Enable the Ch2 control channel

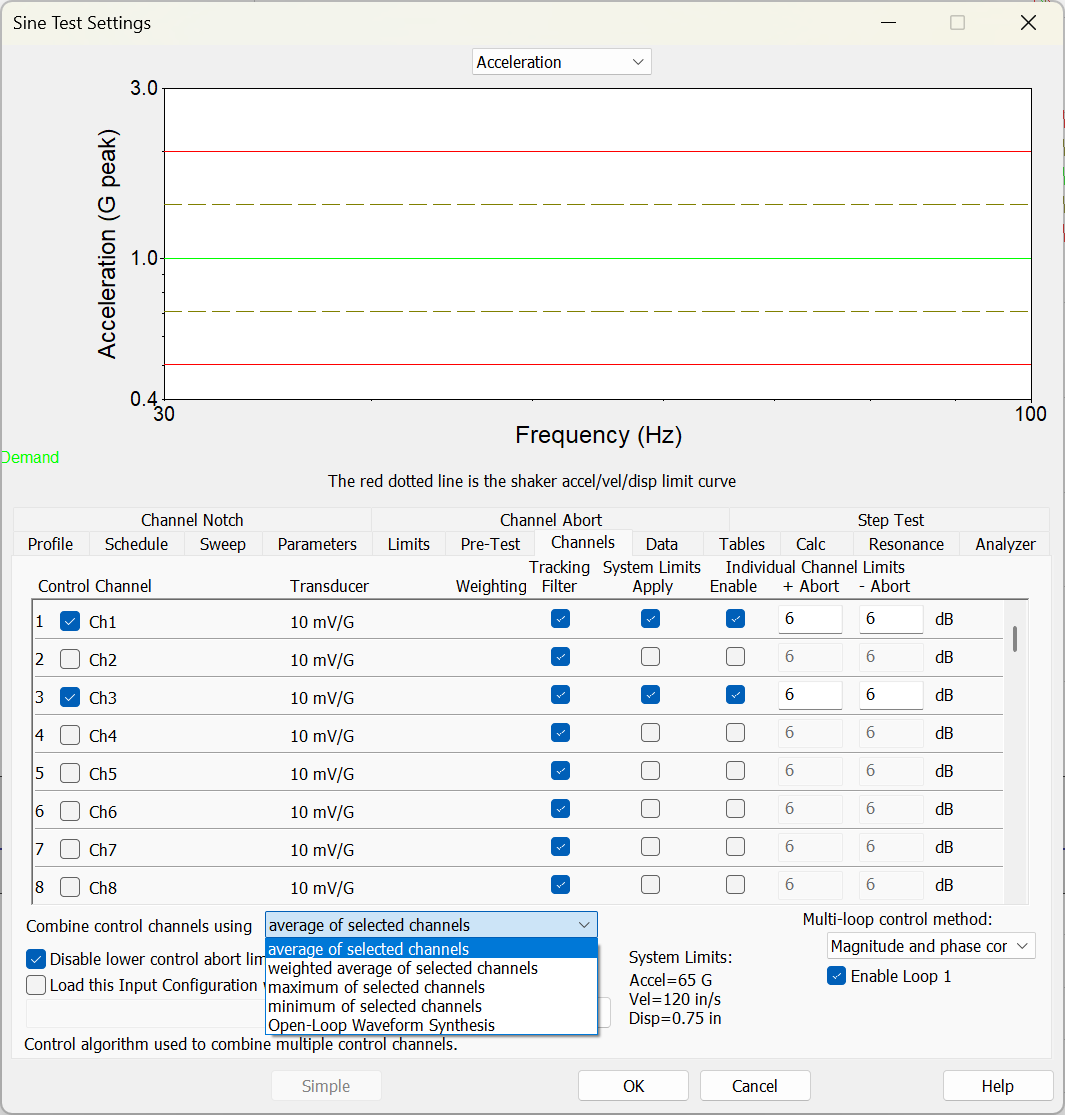[69, 657]
